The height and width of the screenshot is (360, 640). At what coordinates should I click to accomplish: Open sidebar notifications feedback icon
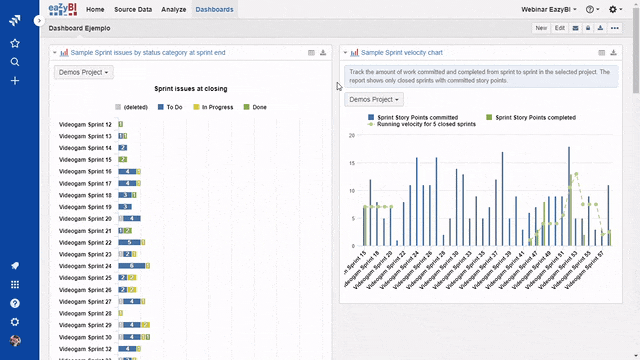(15, 266)
